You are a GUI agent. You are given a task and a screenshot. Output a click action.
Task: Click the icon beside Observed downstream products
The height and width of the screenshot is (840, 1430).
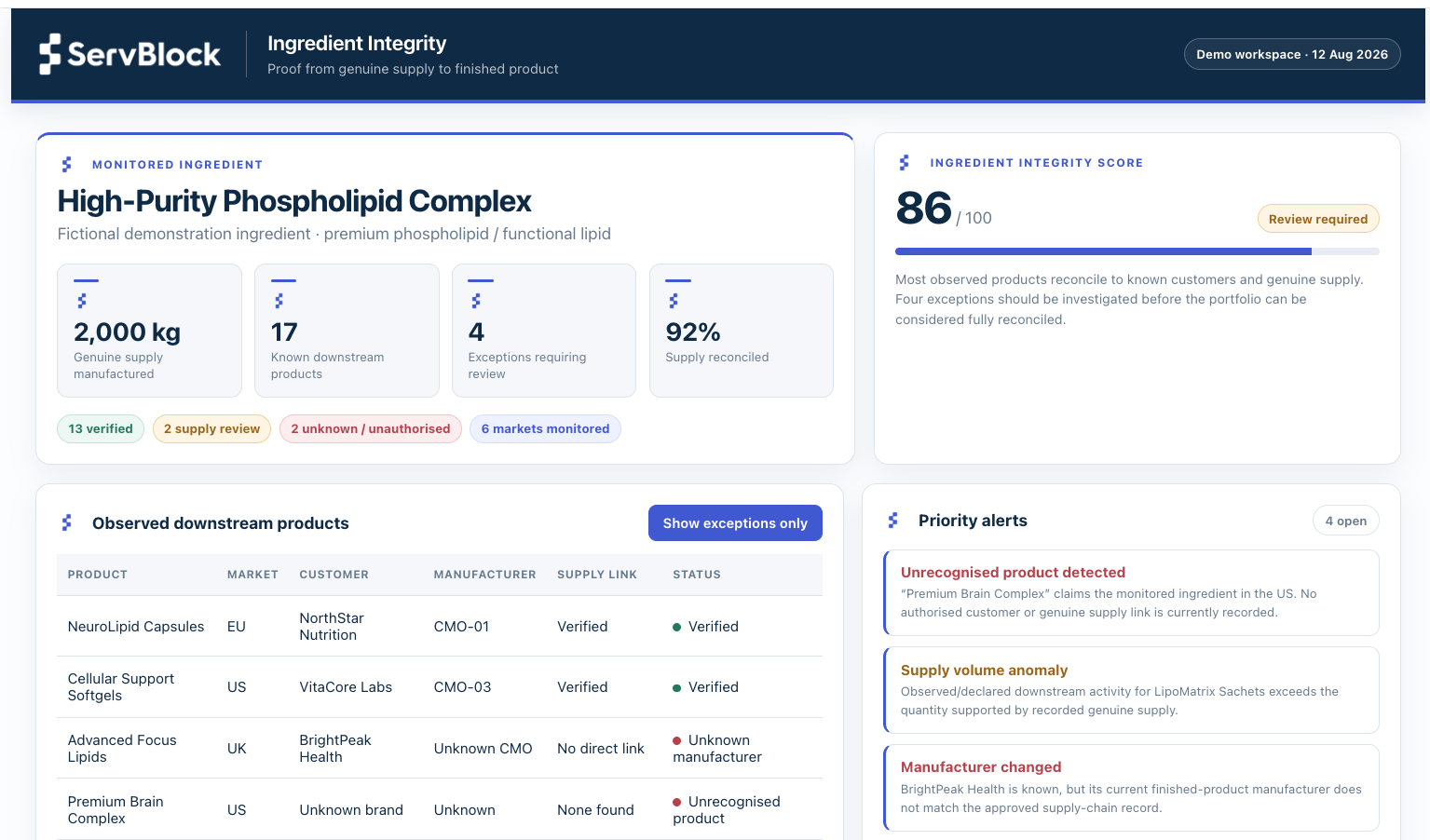pos(67,522)
